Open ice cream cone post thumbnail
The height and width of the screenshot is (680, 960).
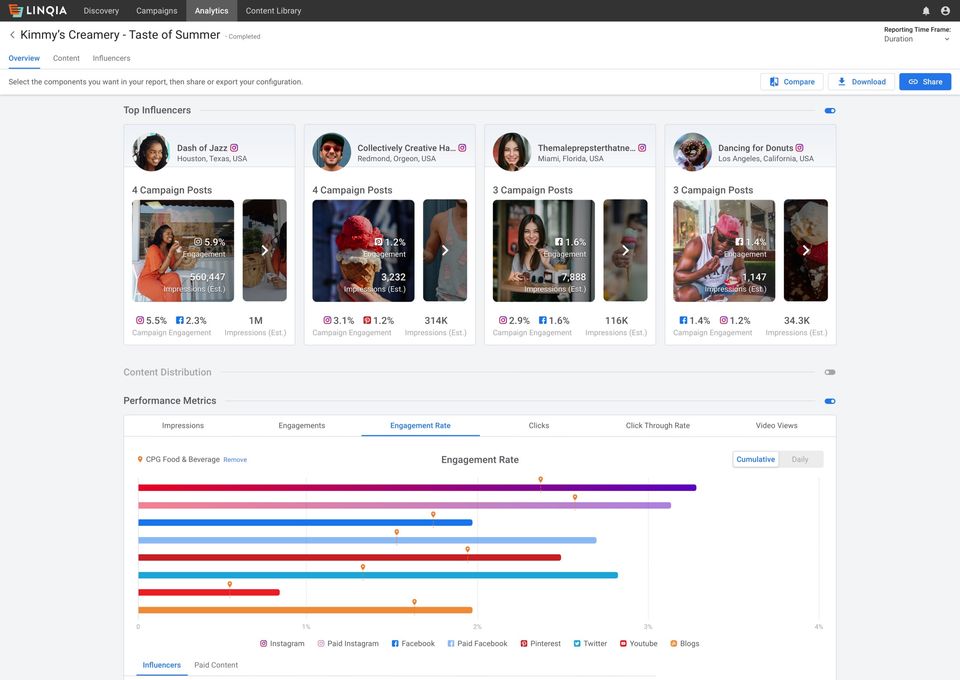(x=363, y=250)
